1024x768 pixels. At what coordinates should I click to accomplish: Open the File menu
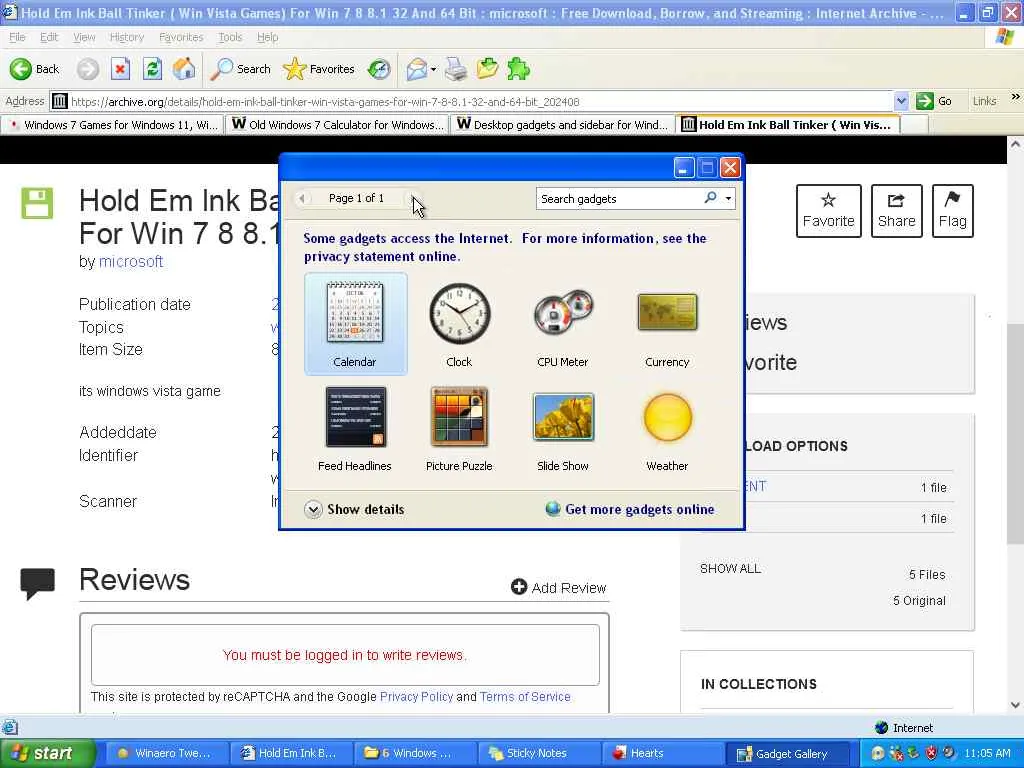point(17,37)
